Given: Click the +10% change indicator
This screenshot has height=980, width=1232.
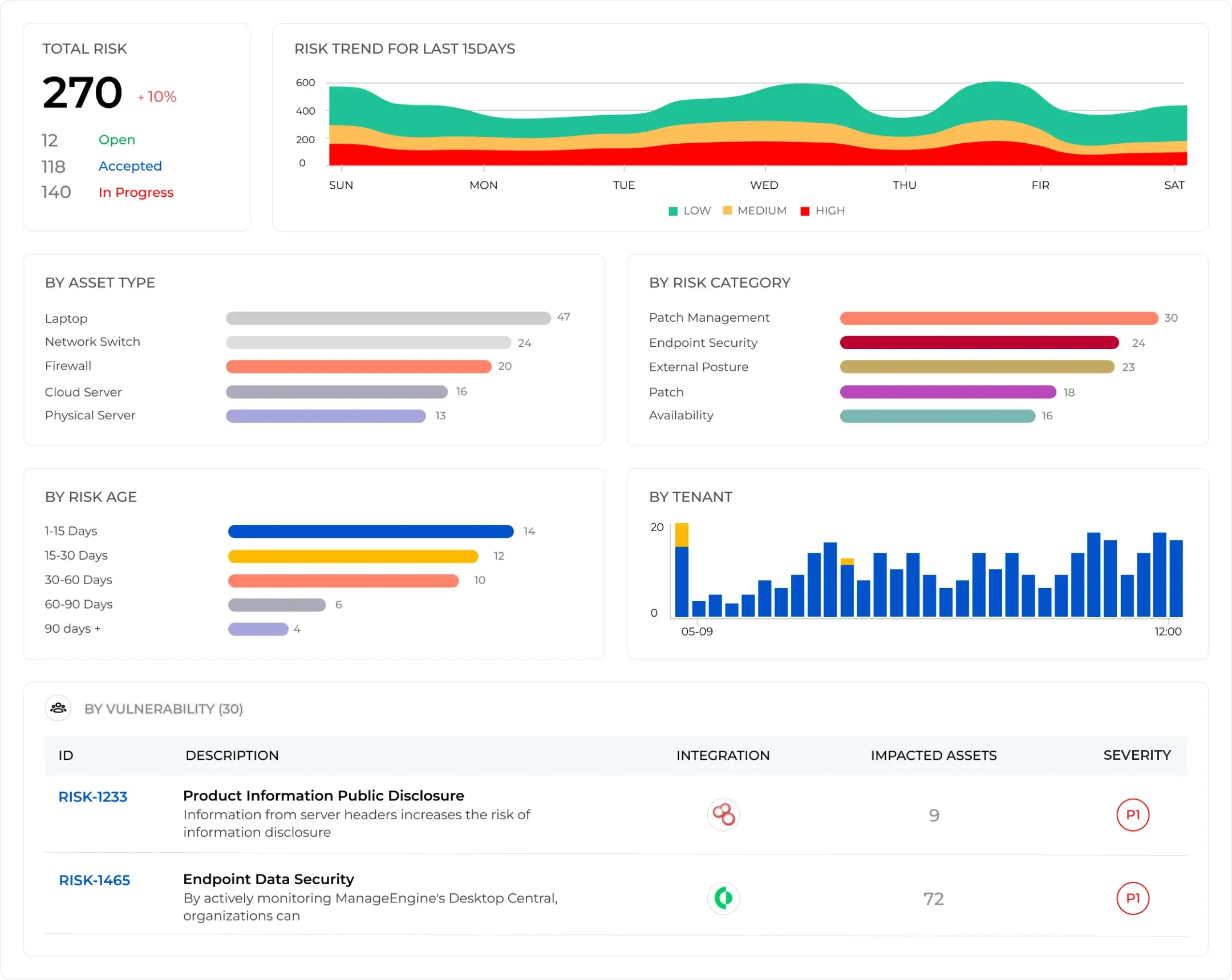Looking at the screenshot, I should click(157, 96).
